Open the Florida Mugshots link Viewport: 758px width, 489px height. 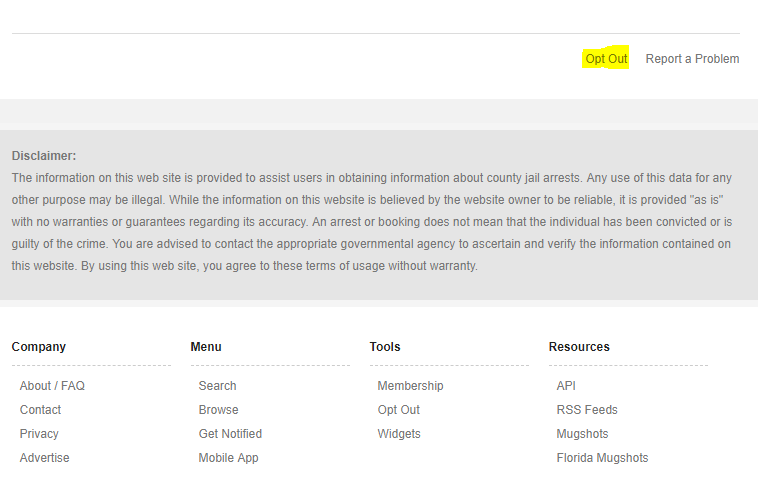click(x=602, y=458)
